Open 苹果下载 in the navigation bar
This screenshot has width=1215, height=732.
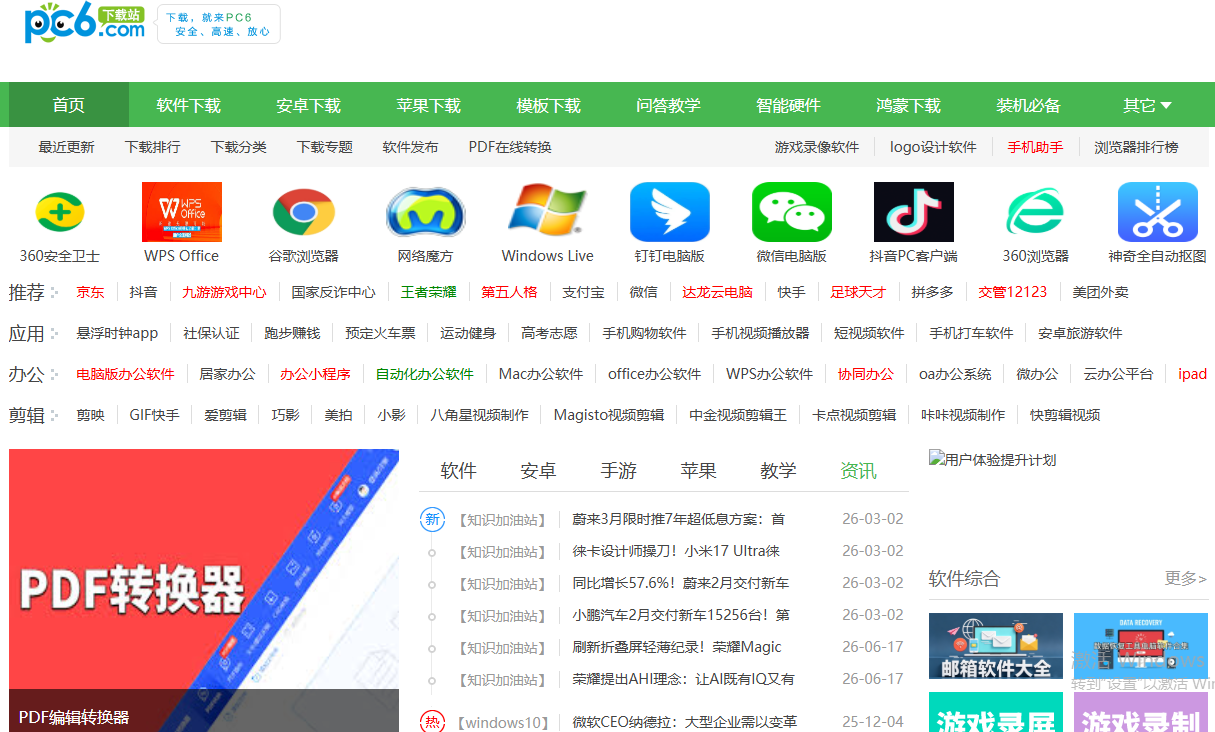tap(429, 105)
